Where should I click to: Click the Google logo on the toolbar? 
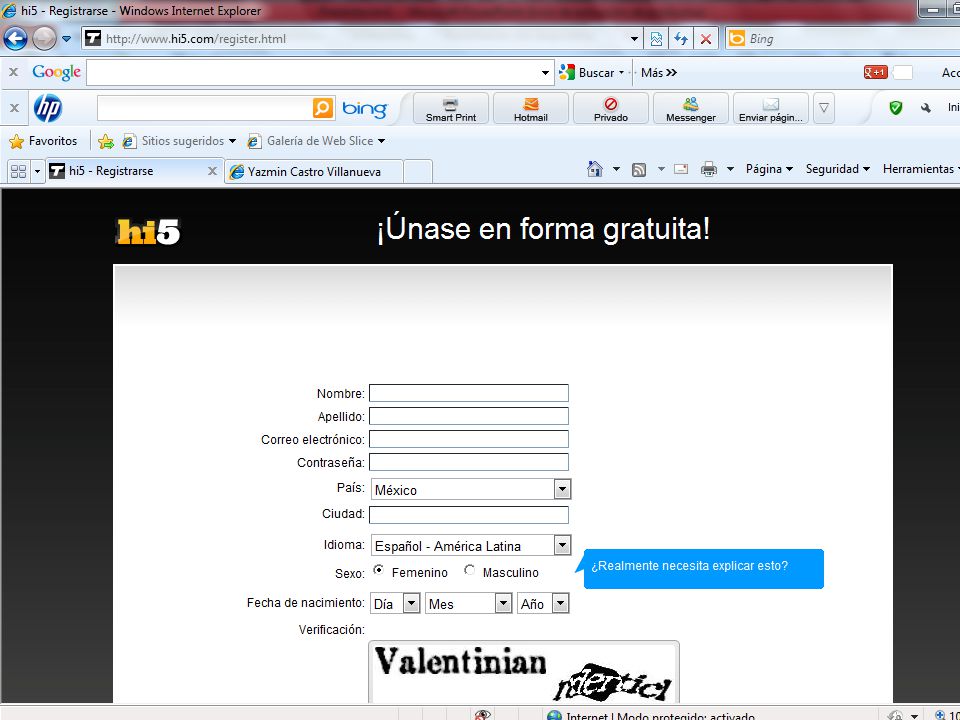coord(56,72)
